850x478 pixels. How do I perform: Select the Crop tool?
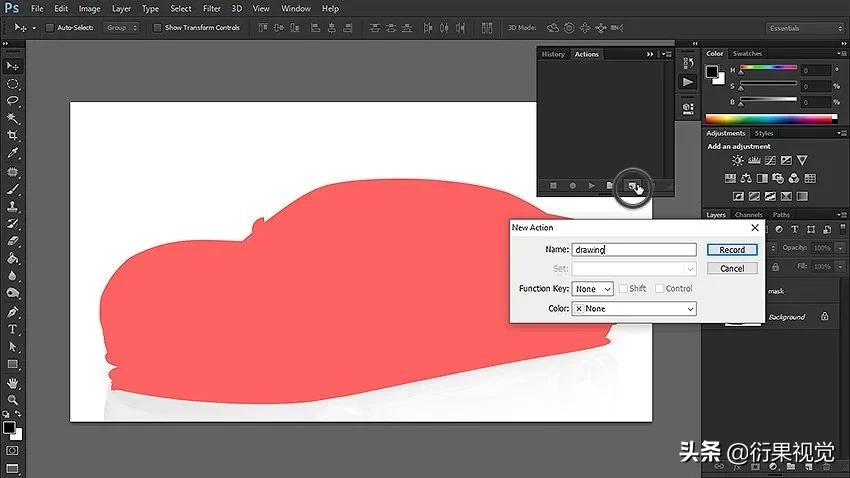click(x=13, y=136)
